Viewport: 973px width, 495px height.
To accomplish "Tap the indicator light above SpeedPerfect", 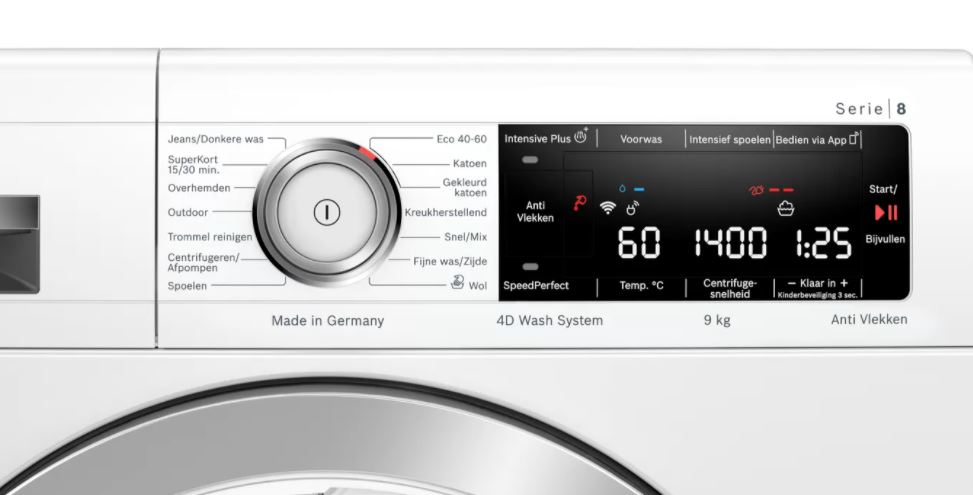I will click(x=530, y=267).
